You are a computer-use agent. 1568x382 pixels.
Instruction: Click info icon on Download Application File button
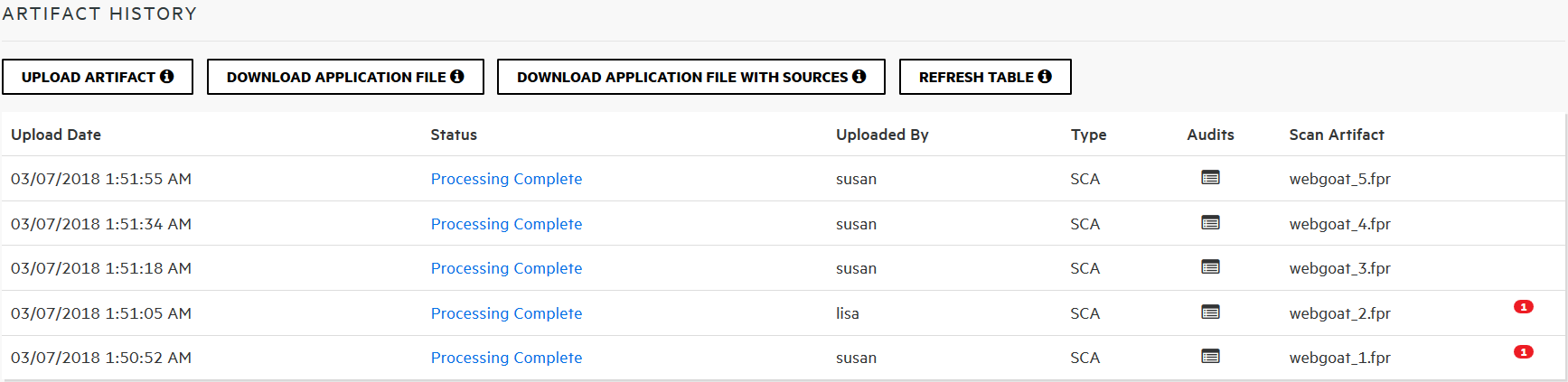pyautogui.click(x=457, y=77)
